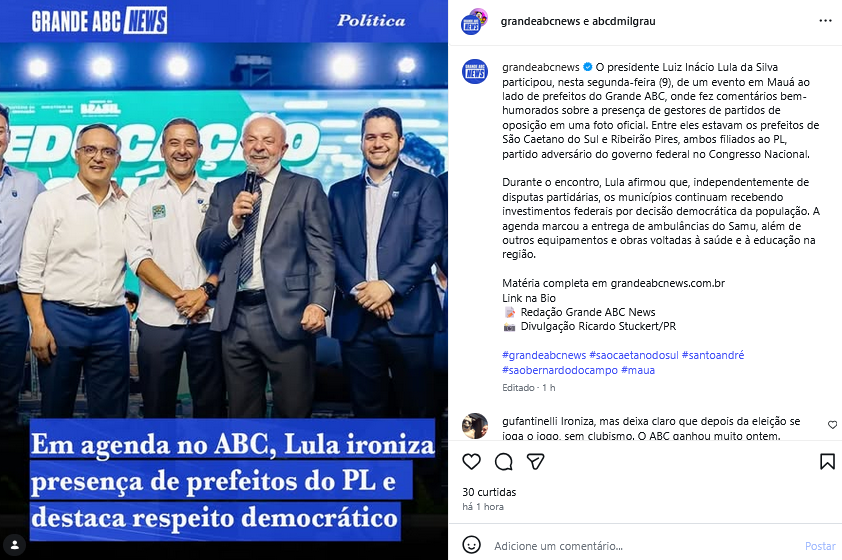This screenshot has height=560, width=842.
Task: Open #santoandré hashtag
Action: (713, 355)
